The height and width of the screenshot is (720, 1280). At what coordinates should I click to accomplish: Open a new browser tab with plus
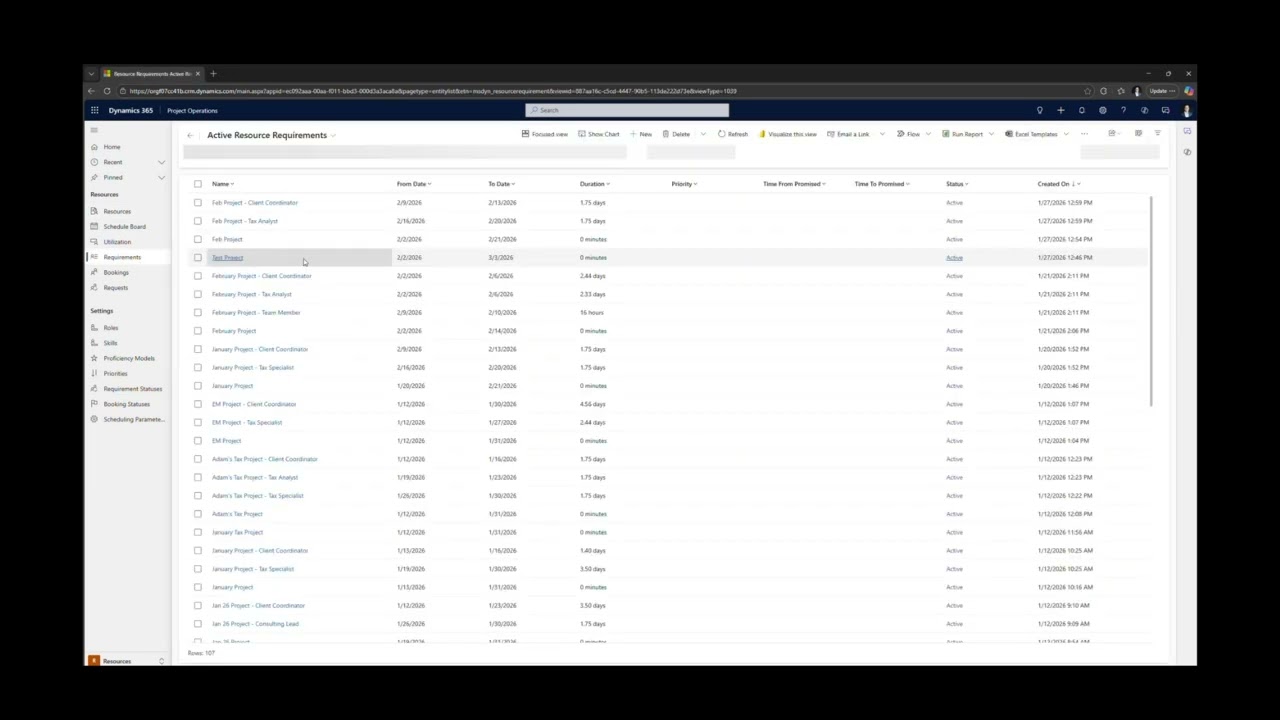click(x=213, y=73)
